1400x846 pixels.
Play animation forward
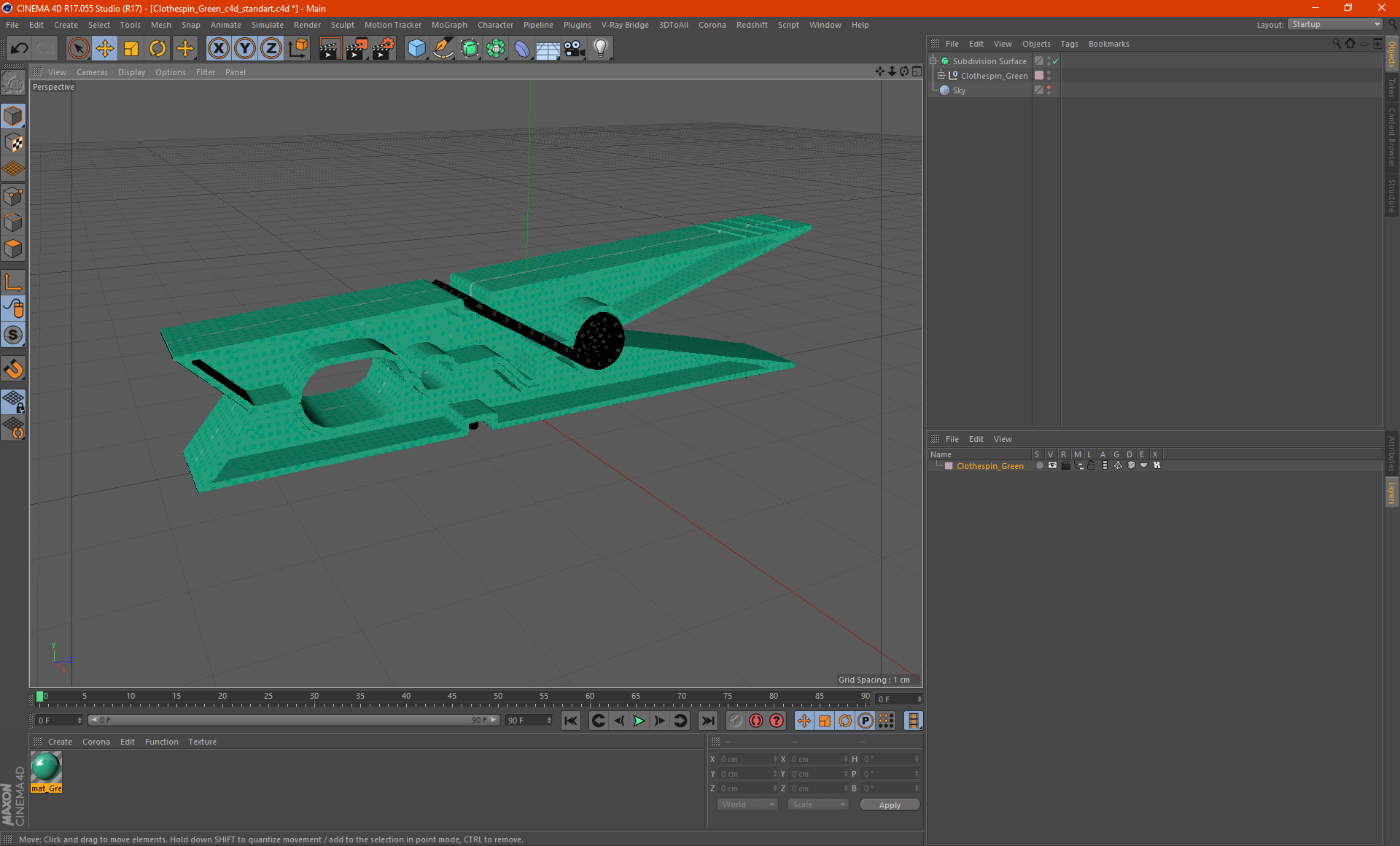coord(639,721)
